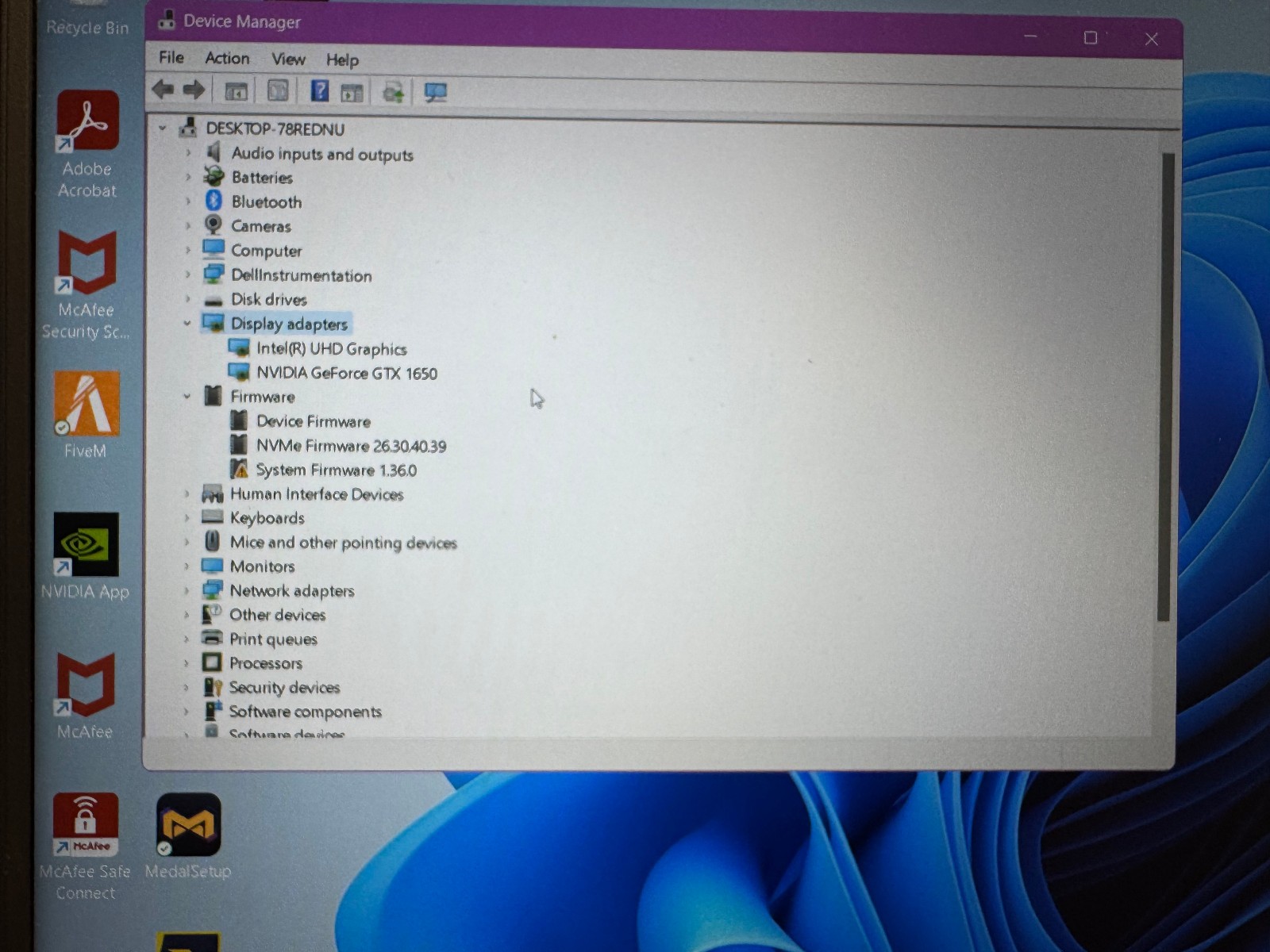This screenshot has width=1270, height=952.
Task: Click the Print queues label
Action: [x=273, y=639]
